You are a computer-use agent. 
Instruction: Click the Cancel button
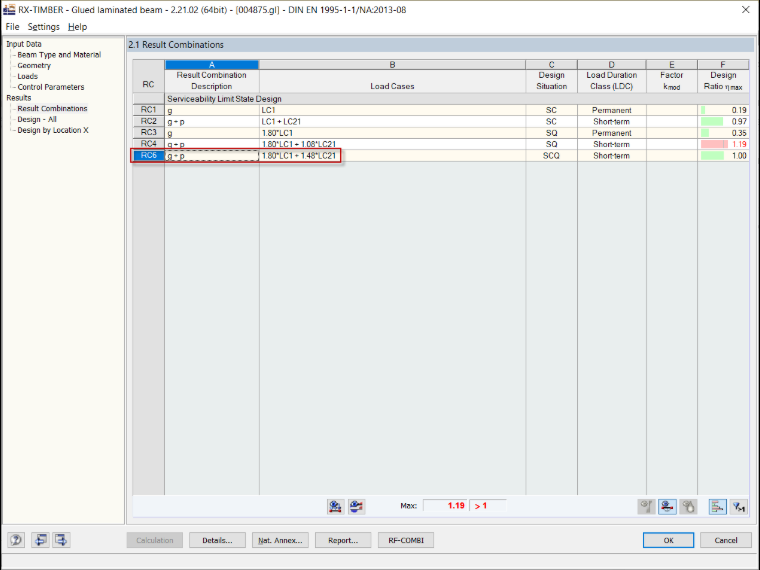click(x=726, y=540)
